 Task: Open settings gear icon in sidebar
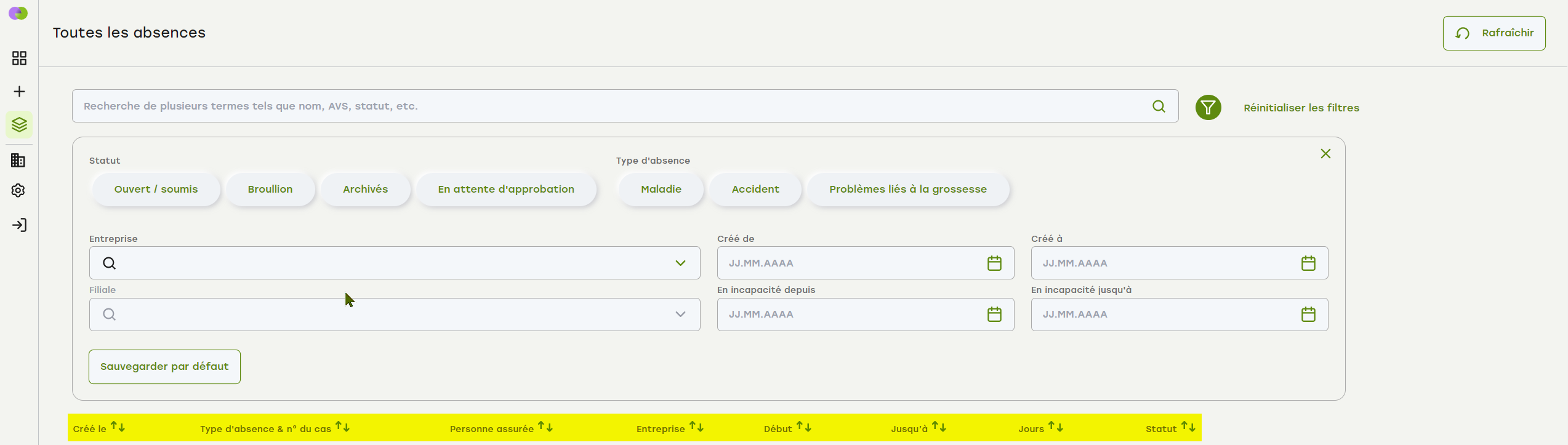tap(18, 191)
